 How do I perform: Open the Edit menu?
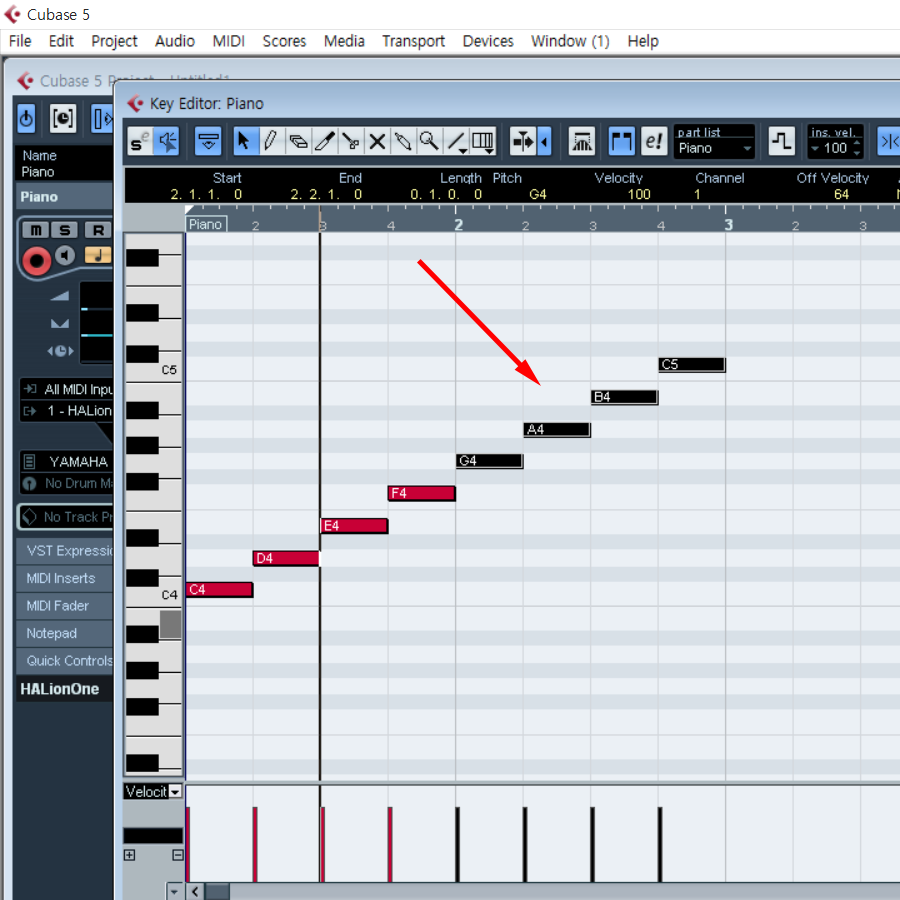(x=61, y=41)
